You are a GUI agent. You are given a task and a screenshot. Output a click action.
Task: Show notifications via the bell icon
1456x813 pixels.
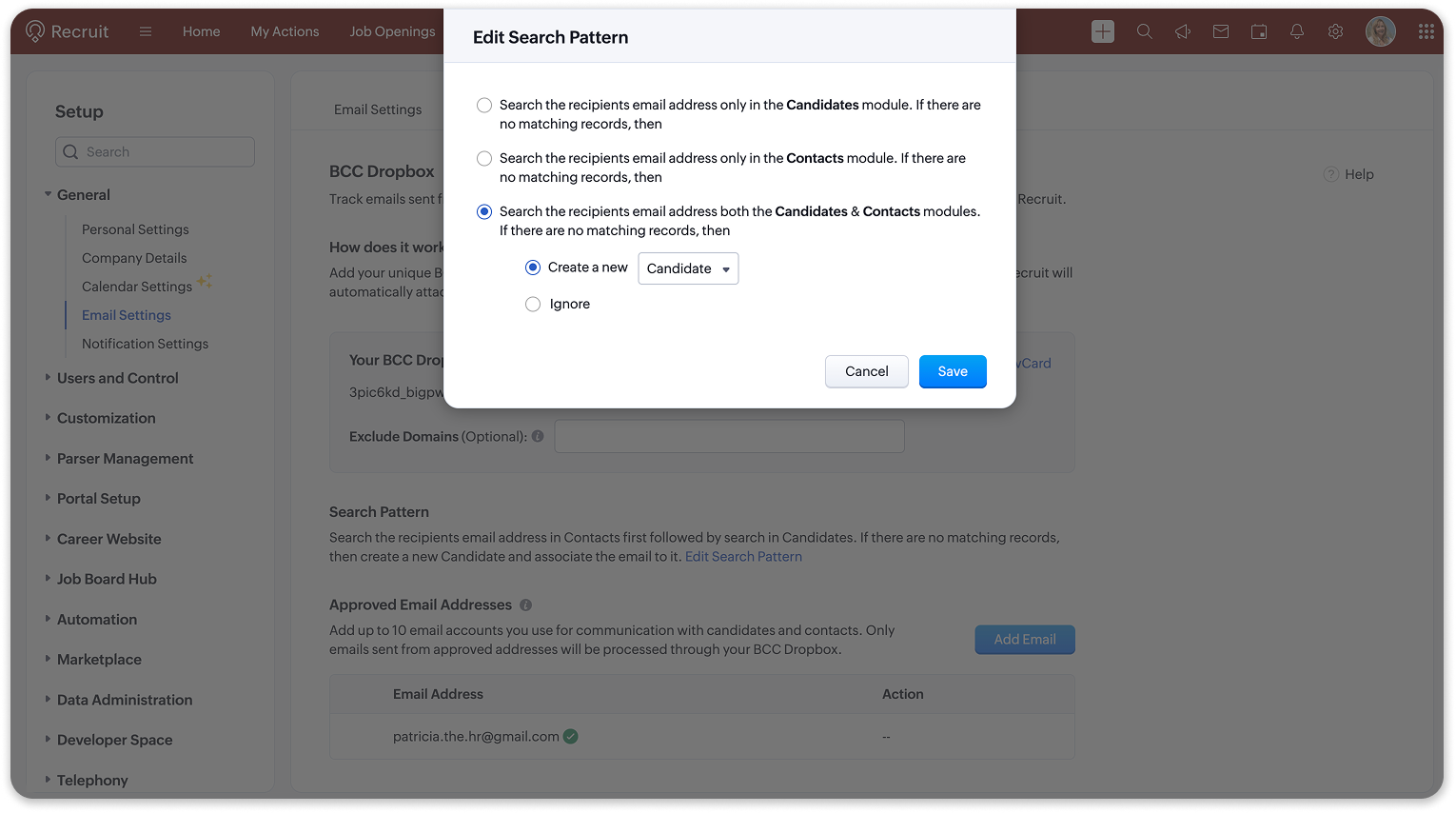1297,31
